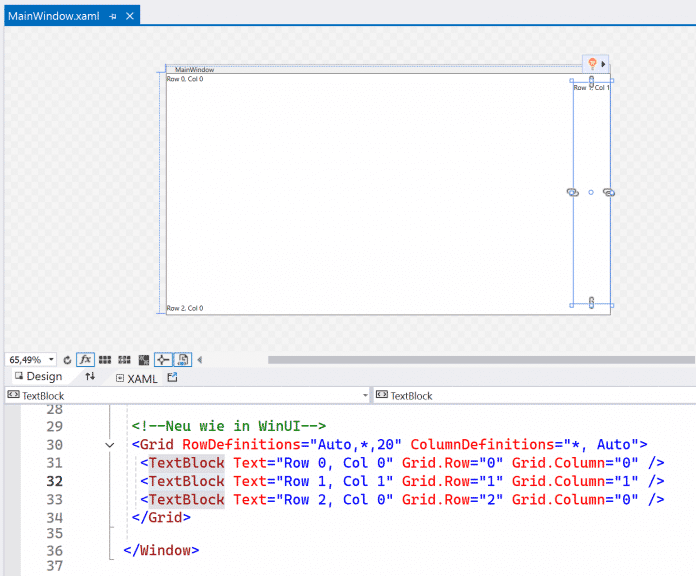The height and width of the screenshot is (576, 696).
Task: Pop out the XAML view to a new window
Action: [172, 378]
